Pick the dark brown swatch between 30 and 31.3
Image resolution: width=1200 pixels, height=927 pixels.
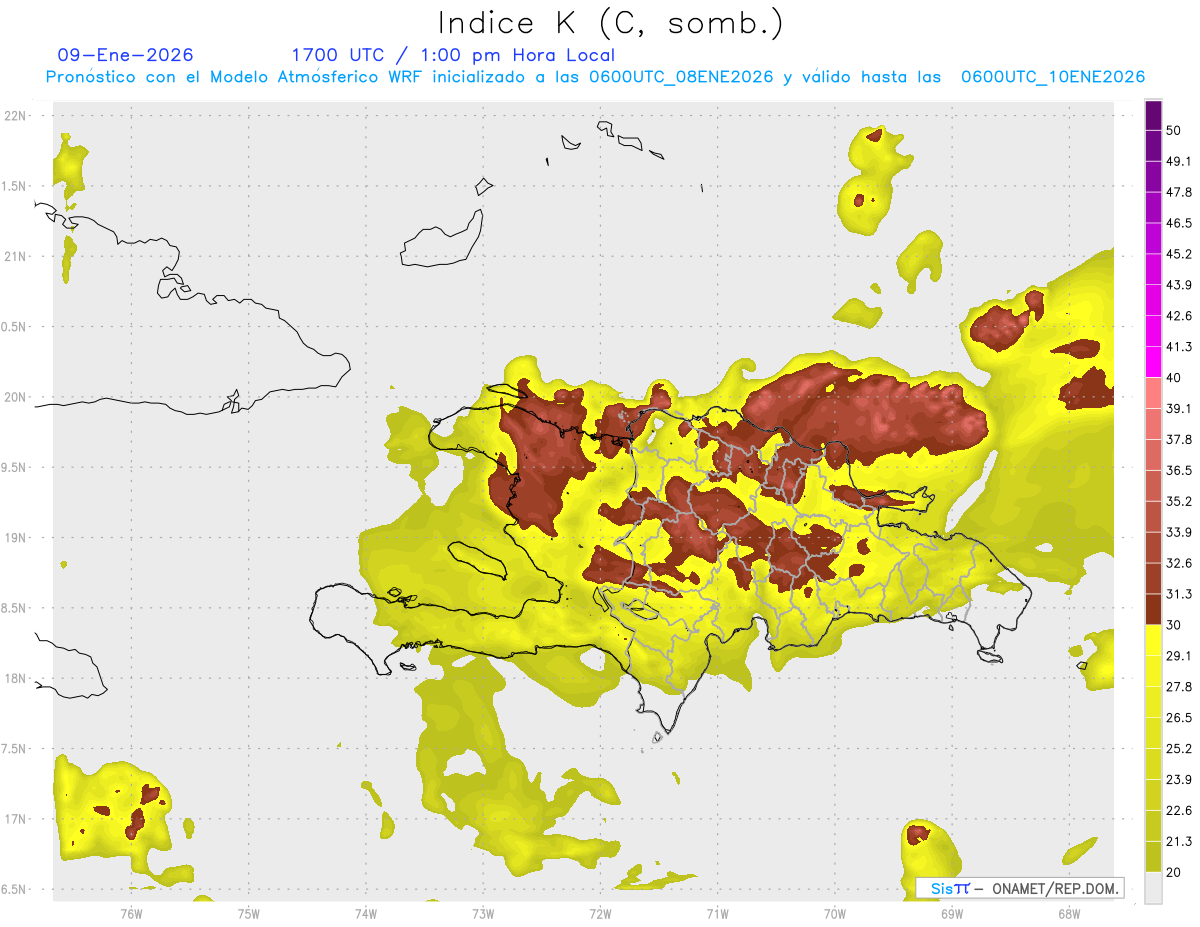pos(1153,609)
